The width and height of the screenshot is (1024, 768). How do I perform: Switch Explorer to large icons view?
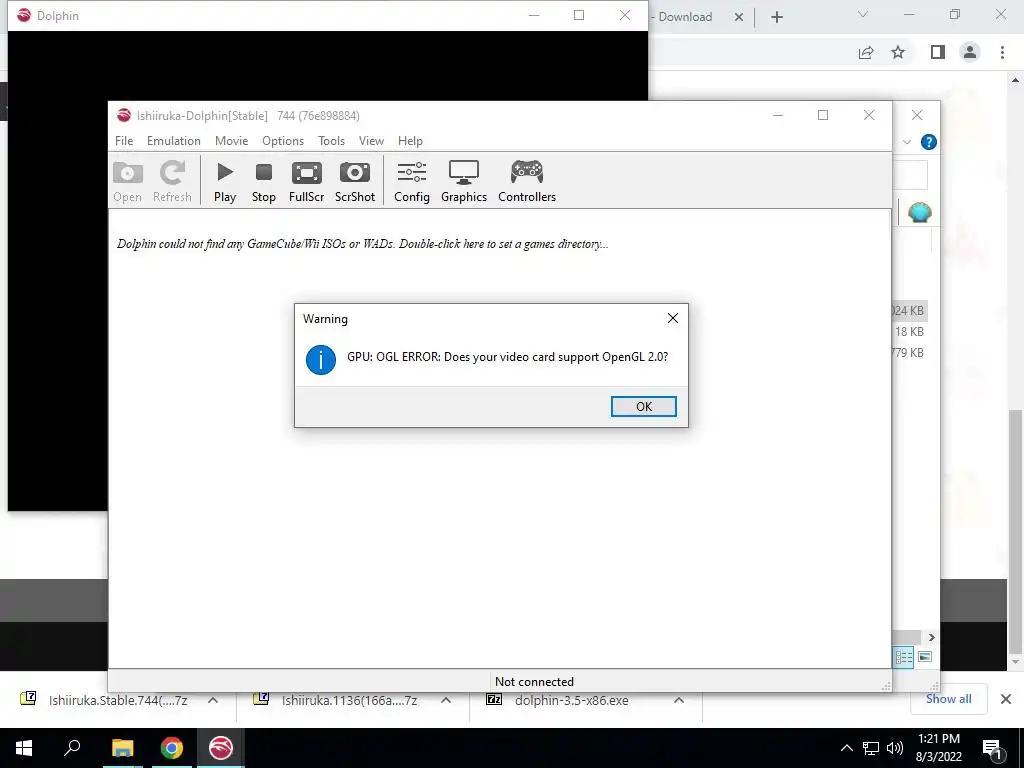click(925, 657)
